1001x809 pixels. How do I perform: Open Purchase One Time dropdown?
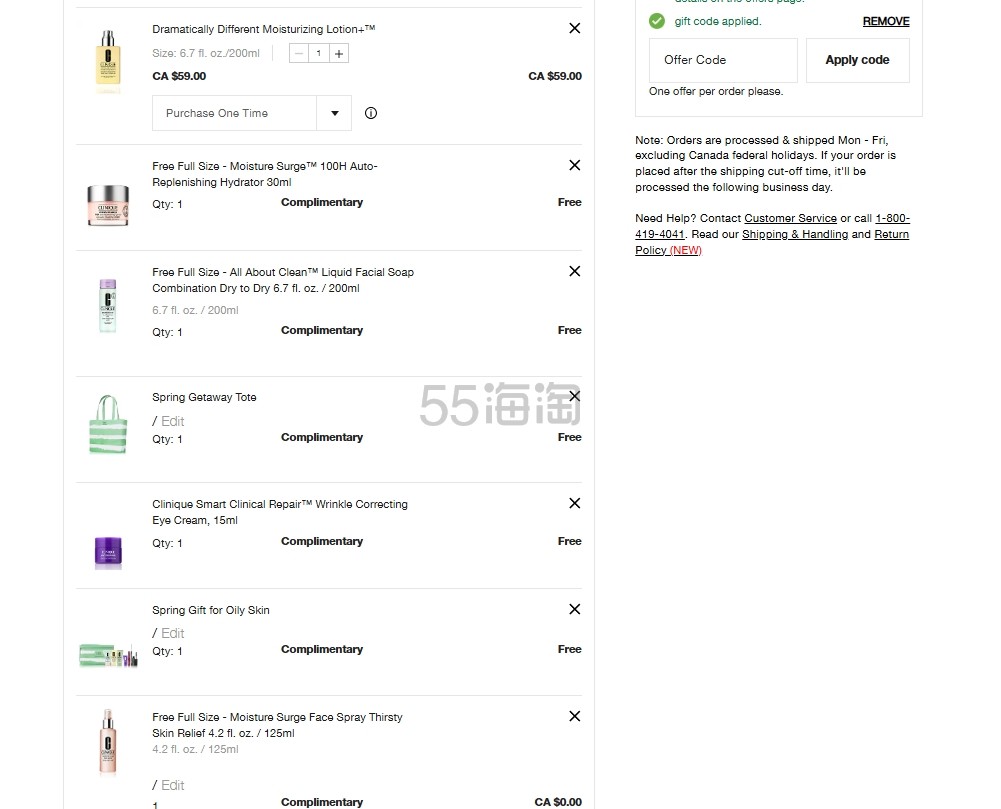click(x=252, y=113)
